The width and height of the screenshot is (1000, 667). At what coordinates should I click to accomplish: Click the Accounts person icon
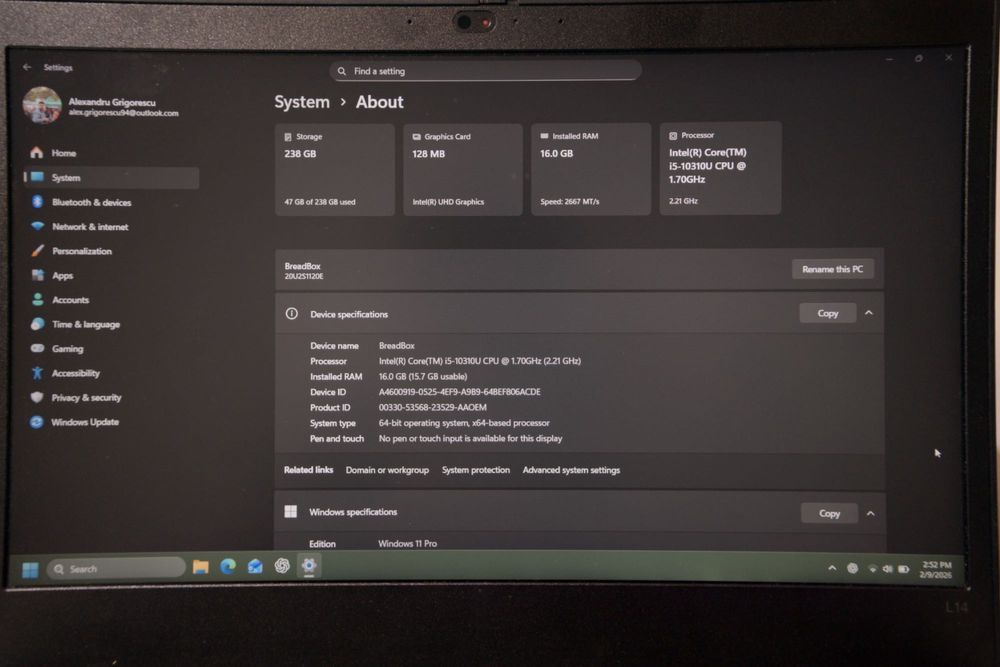coord(38,300)
